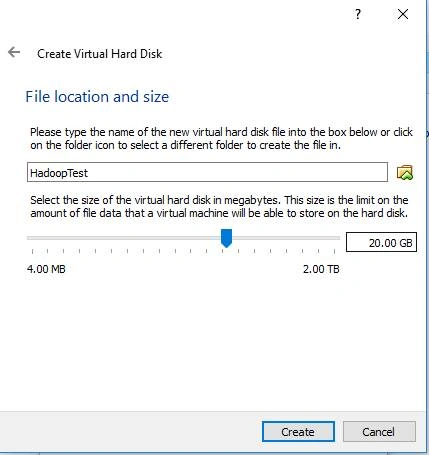Go back using the left arrow icon
This screenshot has height=455, width=429.
coord(14,52)
